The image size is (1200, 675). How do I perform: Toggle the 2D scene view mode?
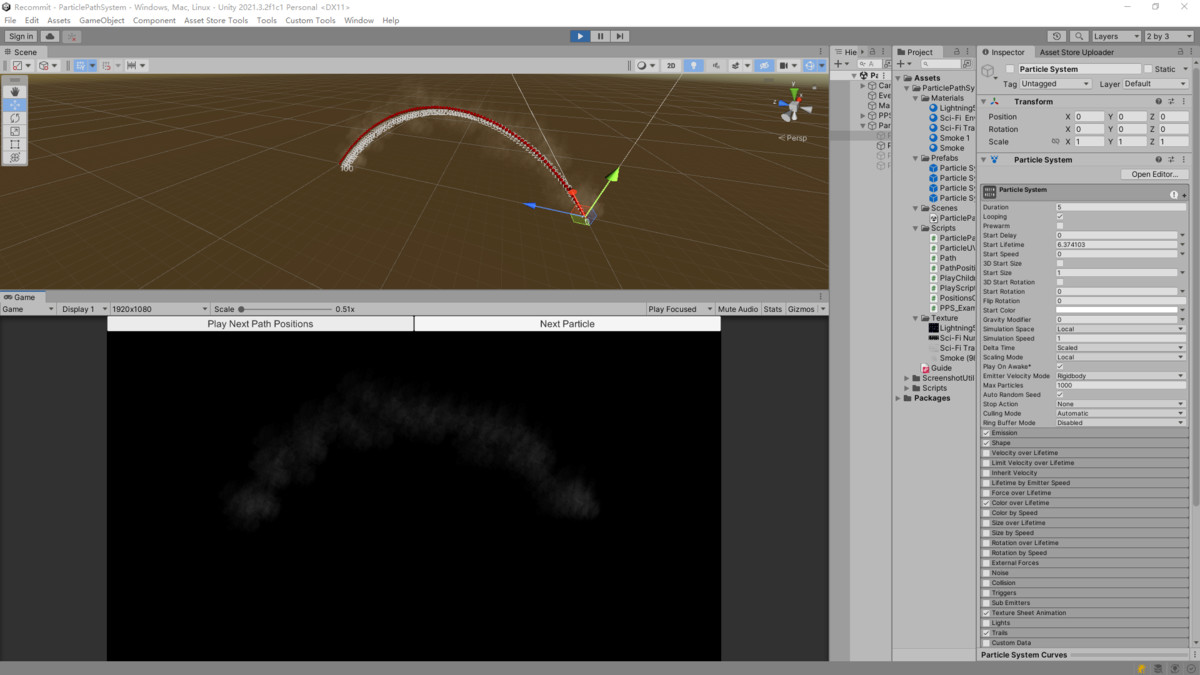[x=671, y=66]
